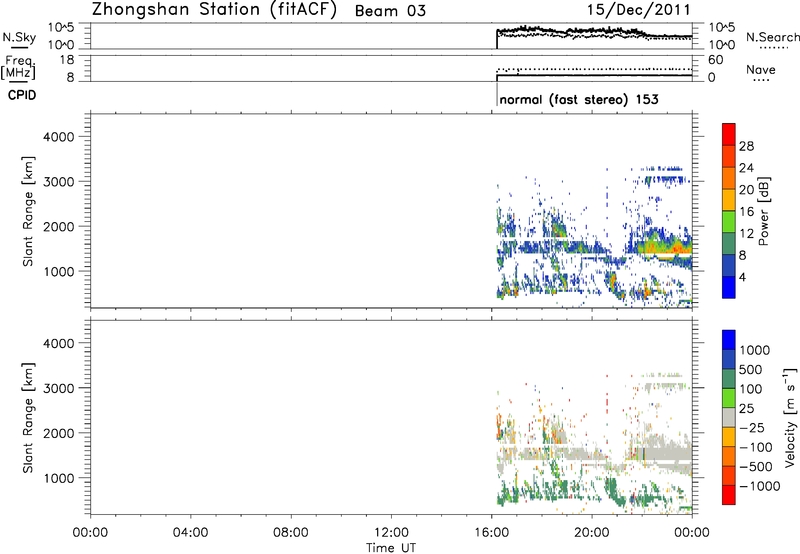
Task: Click the gray band of Velocity color bar
Action: coord(729,417)
